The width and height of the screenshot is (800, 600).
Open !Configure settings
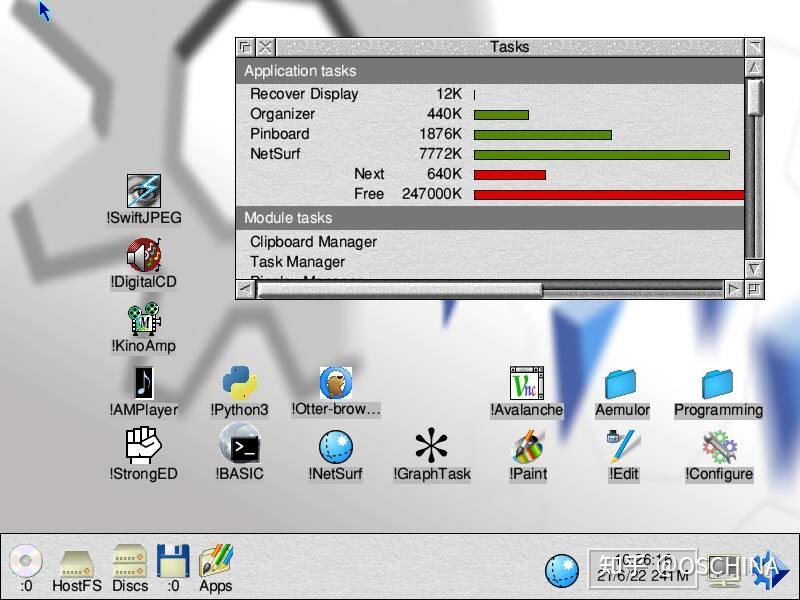(x=719, y=448)
